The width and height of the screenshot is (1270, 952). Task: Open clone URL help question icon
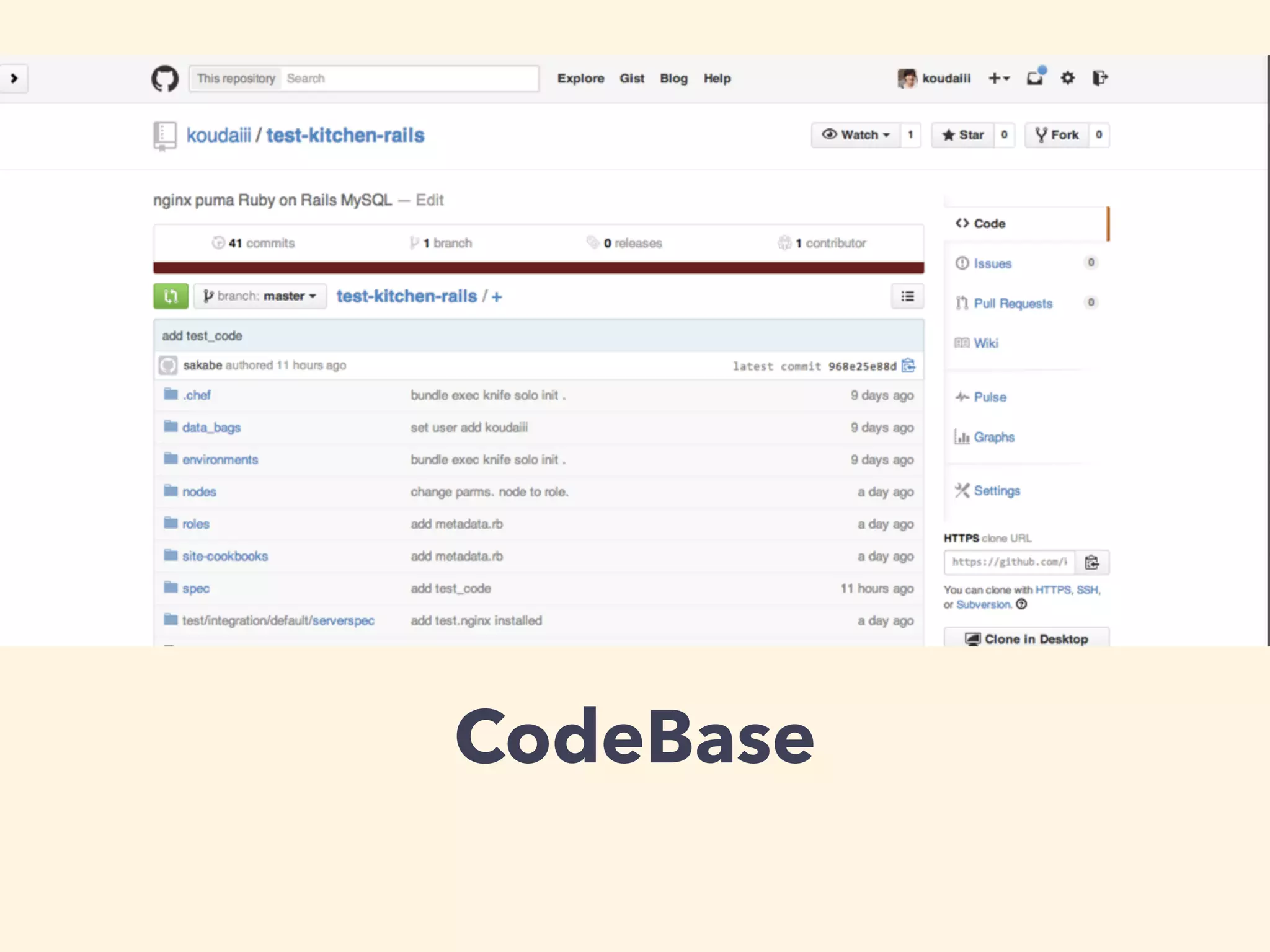1021,604
